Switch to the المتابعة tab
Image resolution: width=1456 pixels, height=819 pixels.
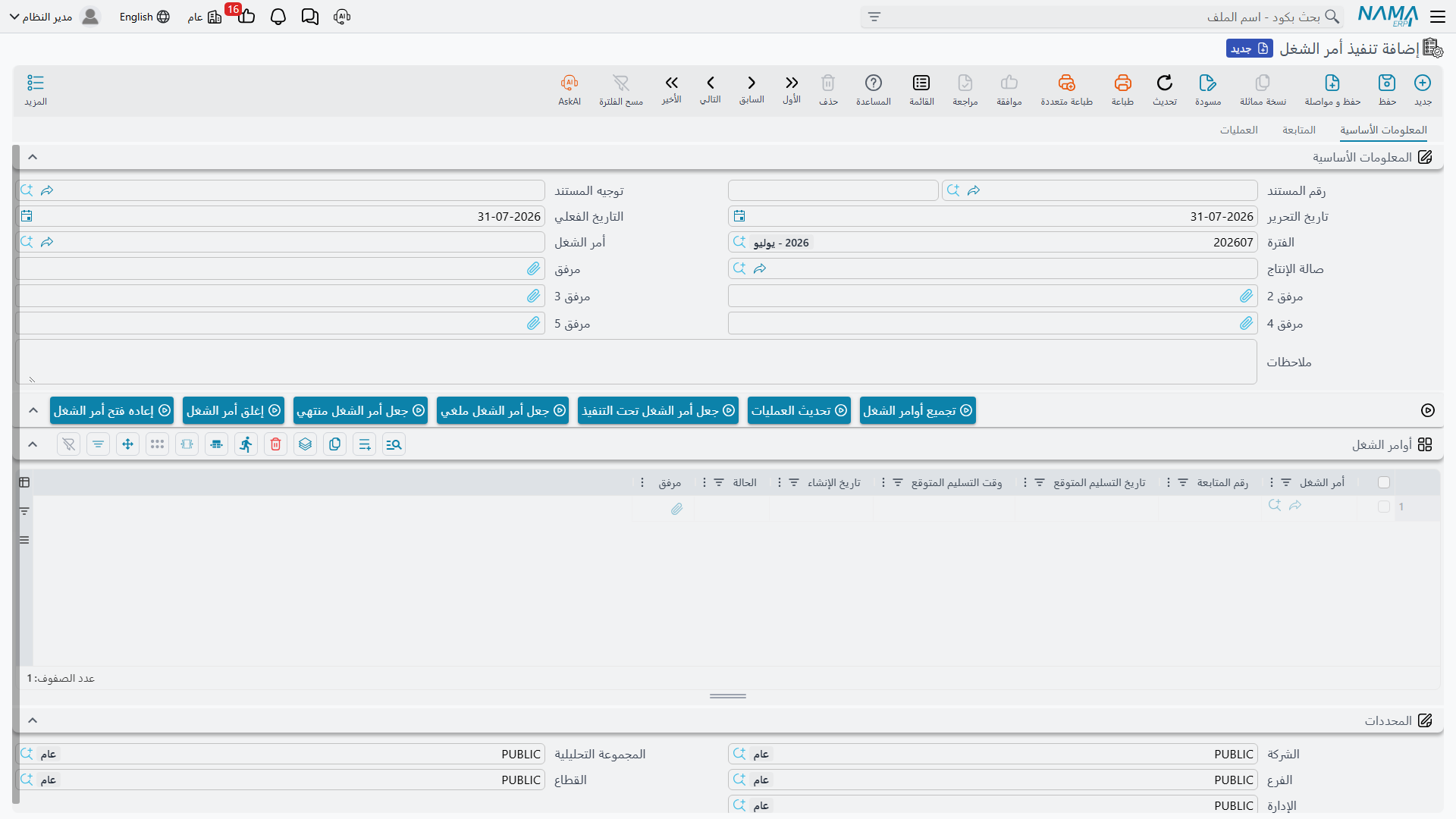click(x=1299, y=130)
